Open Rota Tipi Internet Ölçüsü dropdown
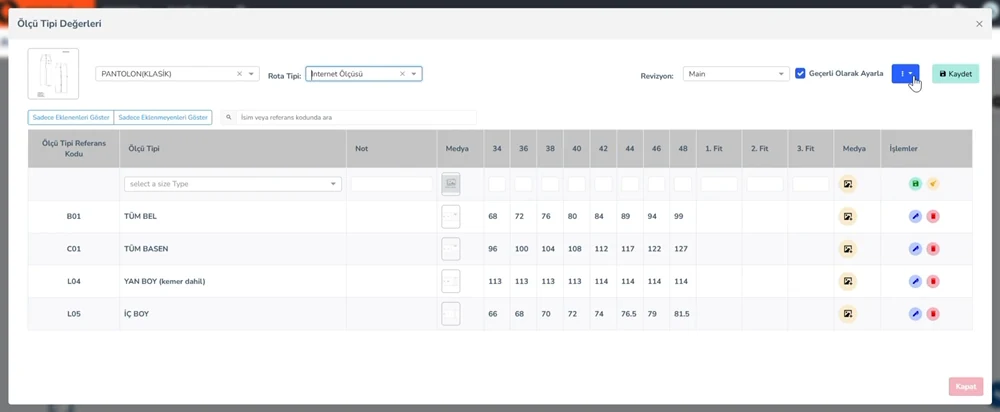Viewport: 1000px width, 412px height. 414,74
